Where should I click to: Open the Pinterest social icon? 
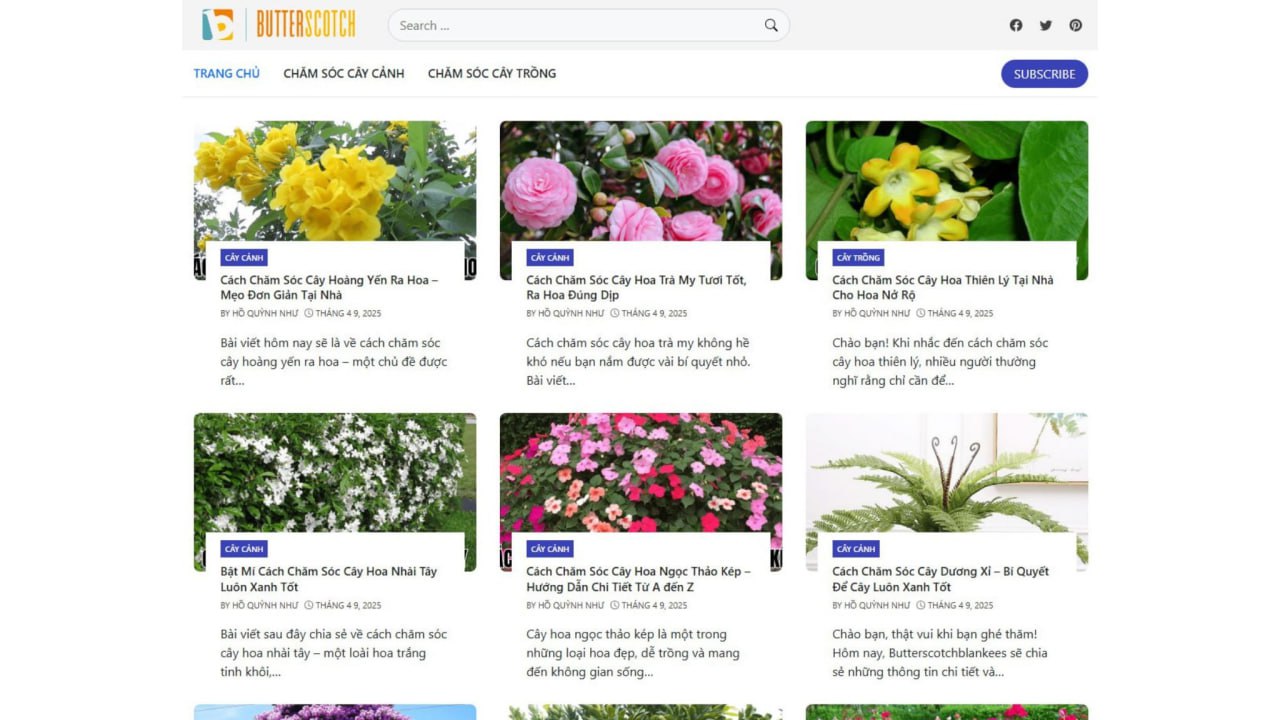1076,26
